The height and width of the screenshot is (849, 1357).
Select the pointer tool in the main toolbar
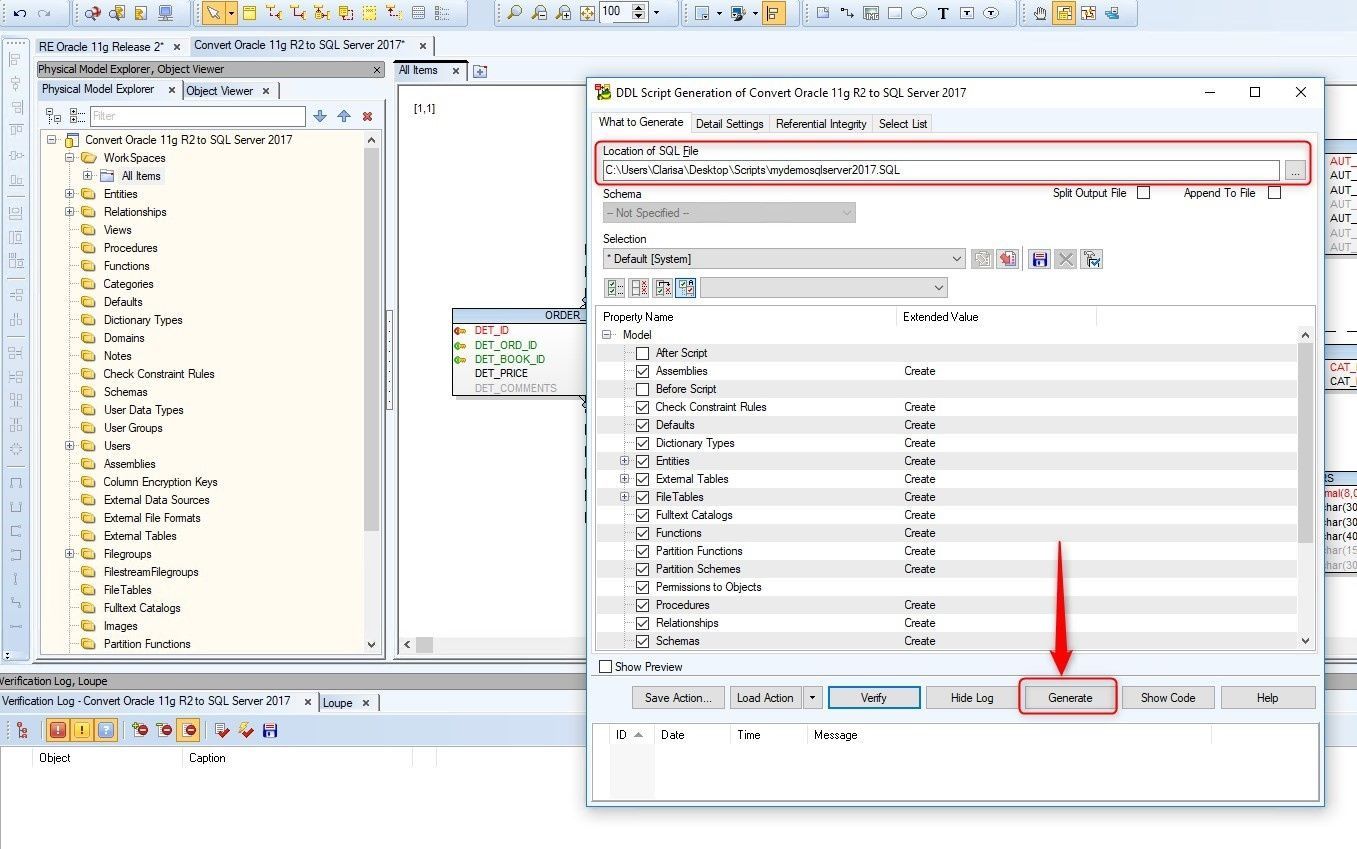(212, 13)
